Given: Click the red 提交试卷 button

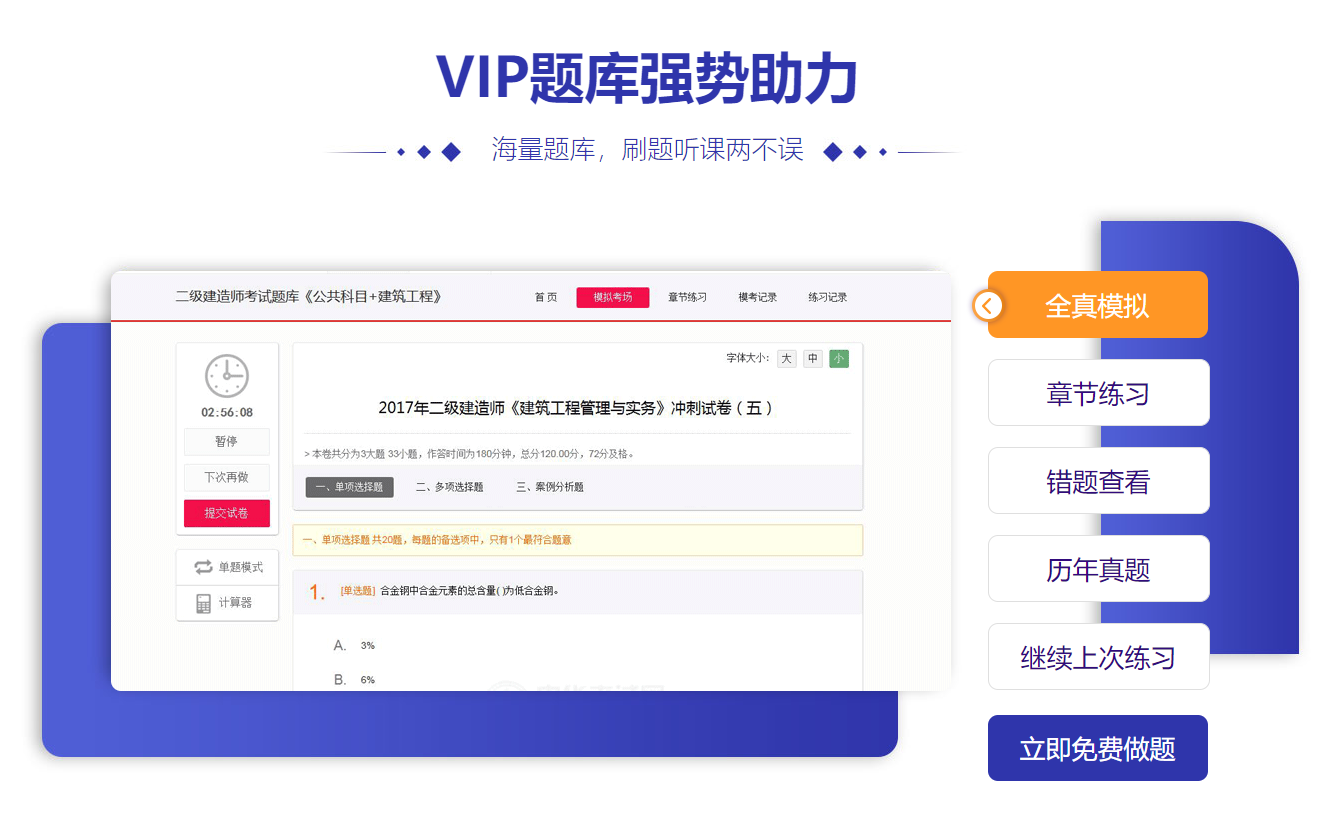Looking at the screenshot, I should point(227,513).
